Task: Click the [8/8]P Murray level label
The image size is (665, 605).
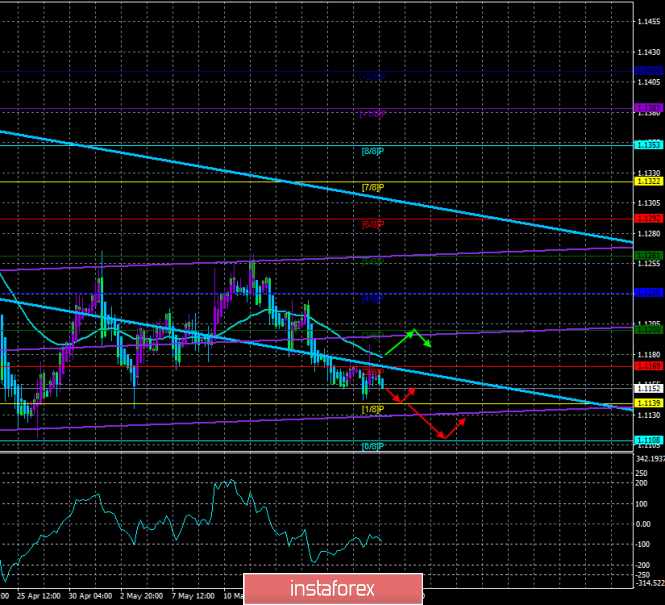Action: point(373,151)
